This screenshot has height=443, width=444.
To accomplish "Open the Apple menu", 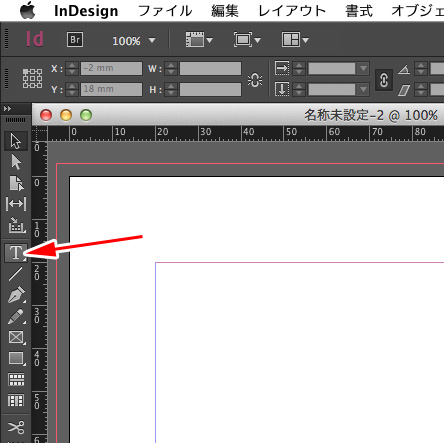I will coord(27,10).
